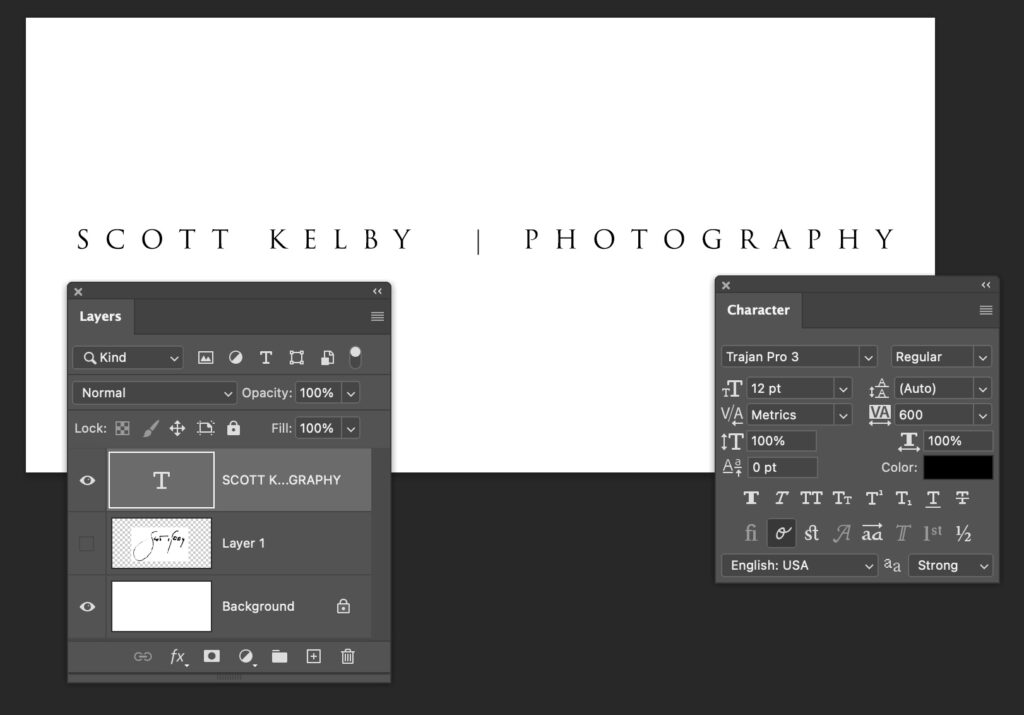The image size is (1024, 715).
Task: Filter layers by pixel layer icon
Action: (206, 357)
